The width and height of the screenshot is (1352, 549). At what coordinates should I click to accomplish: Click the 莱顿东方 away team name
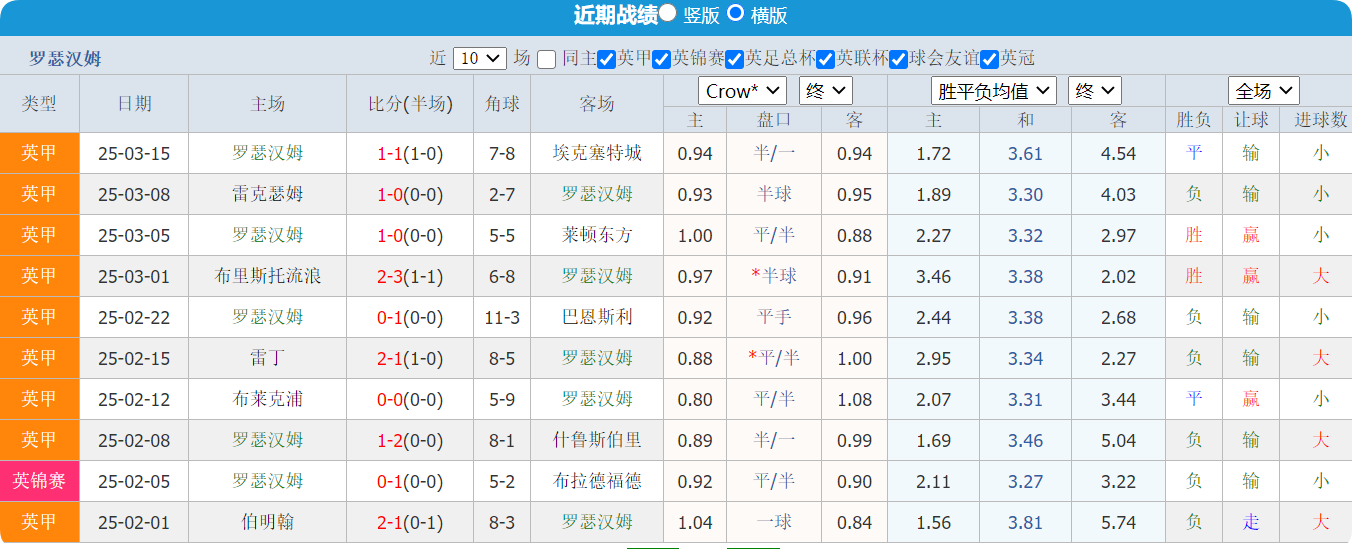point(597,235)
